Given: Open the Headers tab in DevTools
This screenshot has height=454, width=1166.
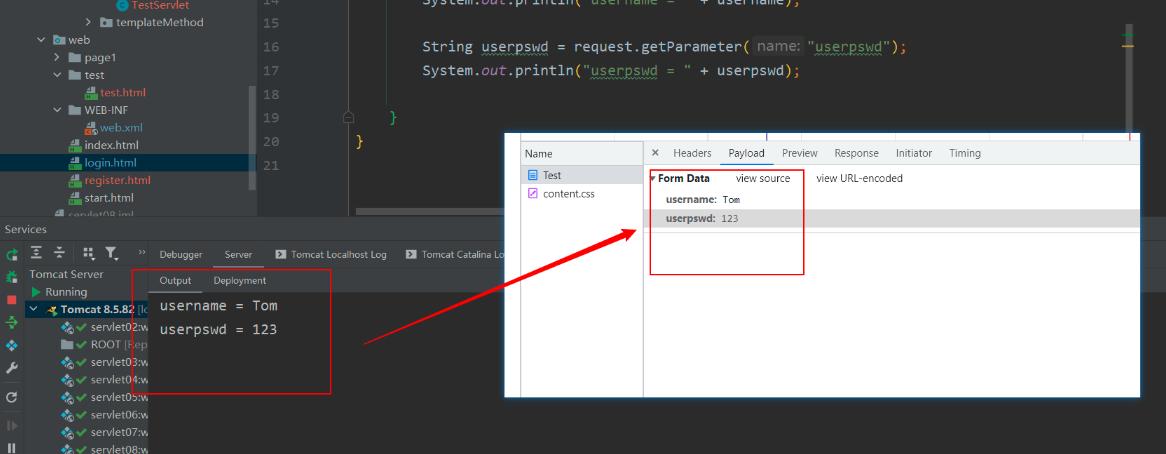Looking at the screenshot, I should tap(692, 153).
